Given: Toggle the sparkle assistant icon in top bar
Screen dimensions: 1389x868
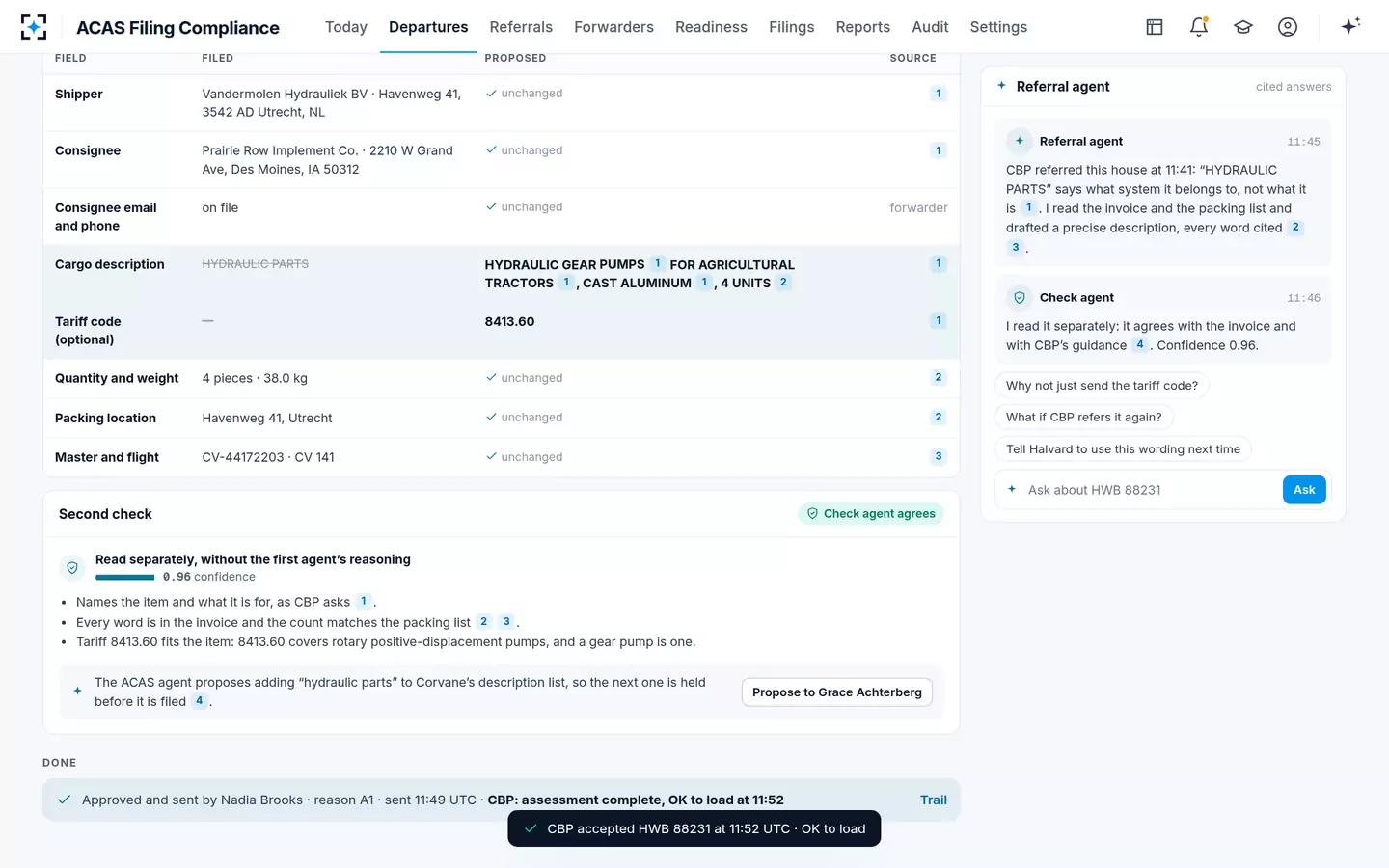Looking at the screenshot, I should pyautogui.click(x=1350, y=26).
